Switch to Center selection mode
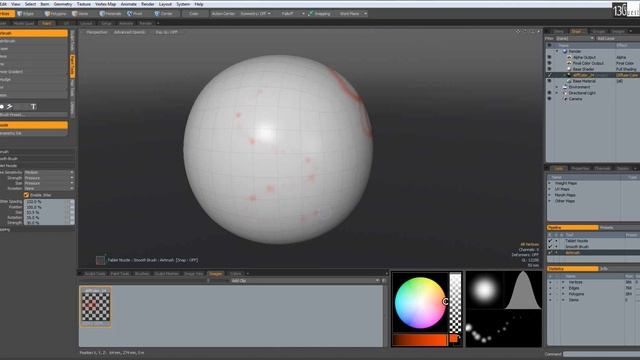Image resolution: width=640 pixels, height=360 pixels. click(x=163, y=13)
